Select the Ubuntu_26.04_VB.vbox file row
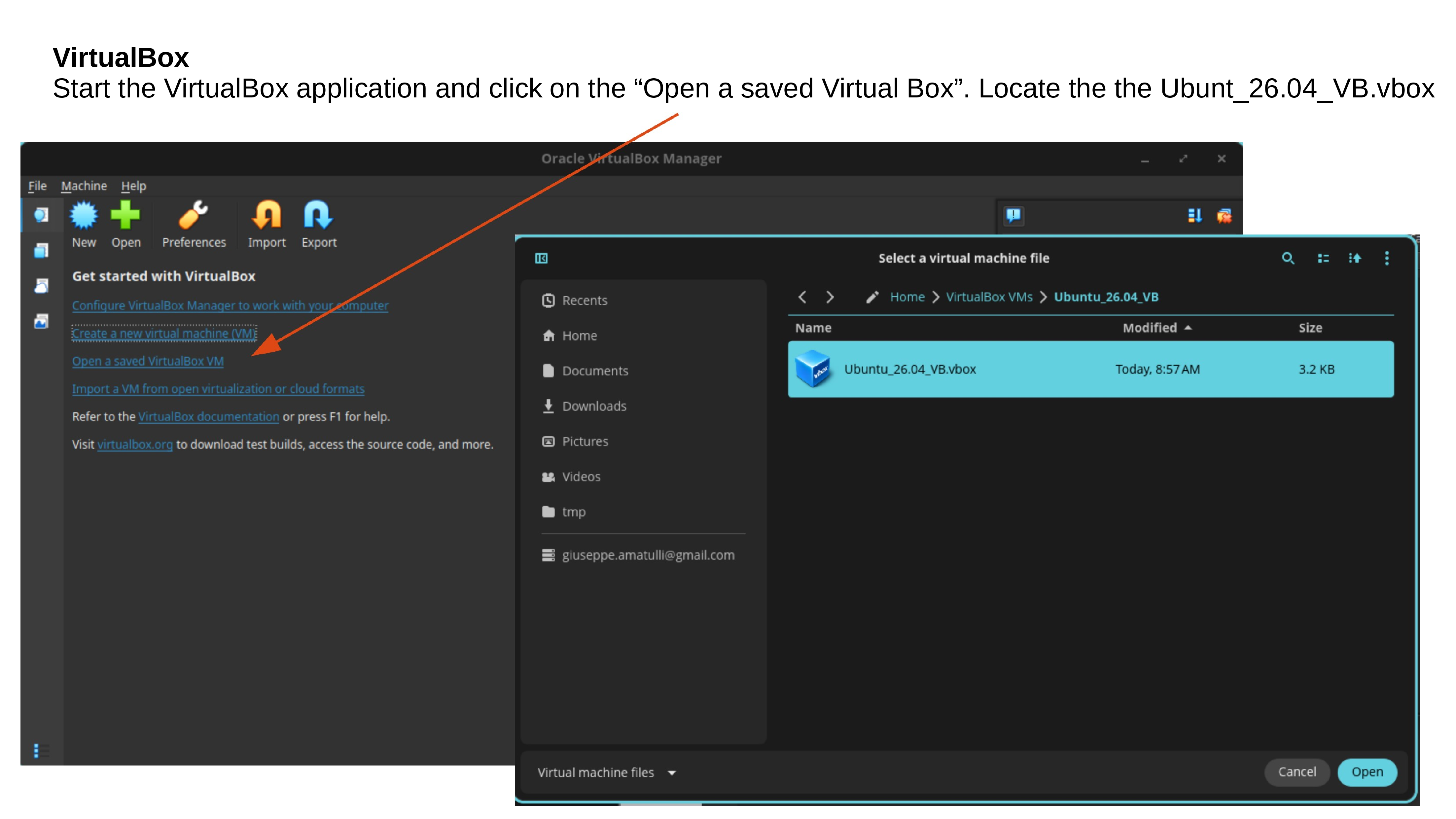Screen dimensions: 1456x819 coord(1090,369)
